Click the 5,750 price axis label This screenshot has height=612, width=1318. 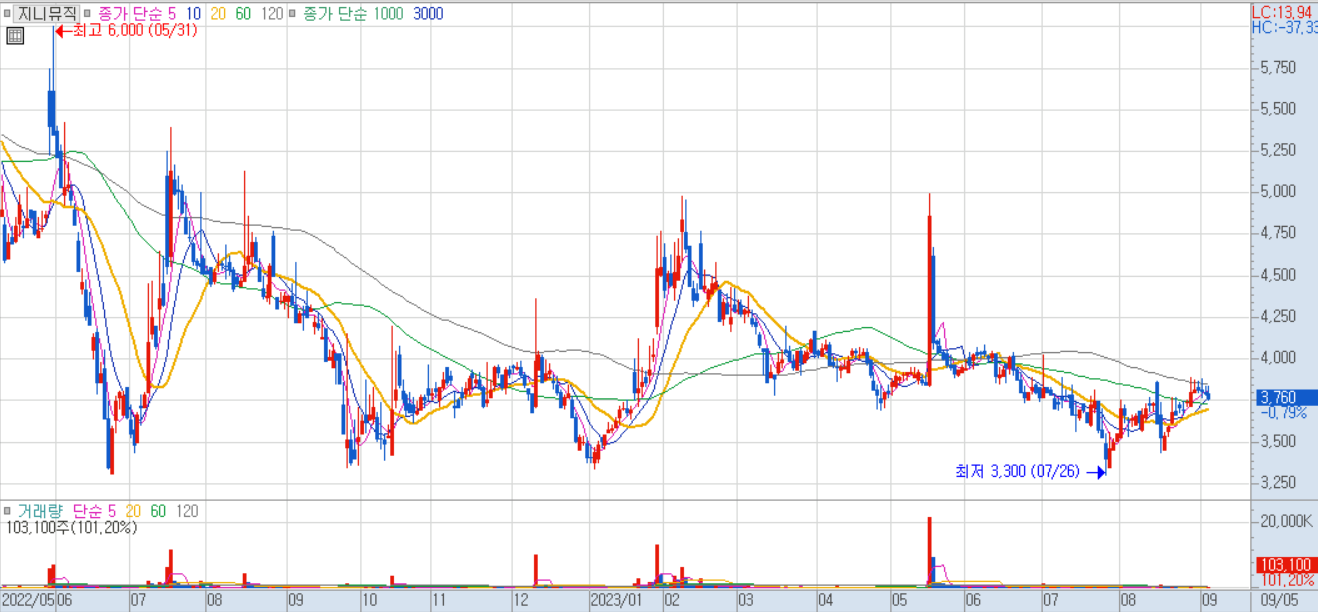[1280, 68]
